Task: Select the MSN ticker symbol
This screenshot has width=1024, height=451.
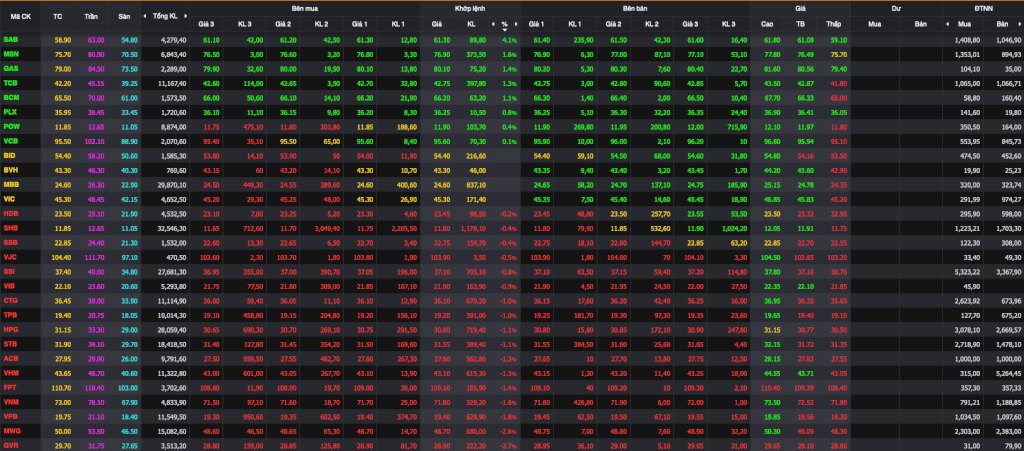Action: tap(10, 54)
